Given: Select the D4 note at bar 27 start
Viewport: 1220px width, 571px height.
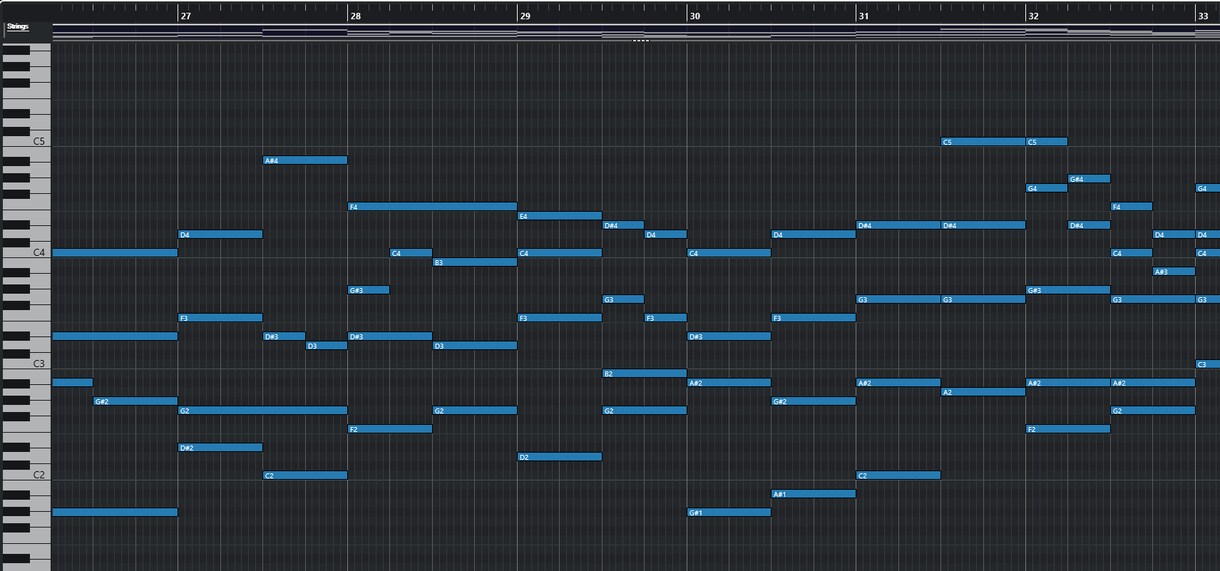Looking at the screenshot, I should click(220, 235).
